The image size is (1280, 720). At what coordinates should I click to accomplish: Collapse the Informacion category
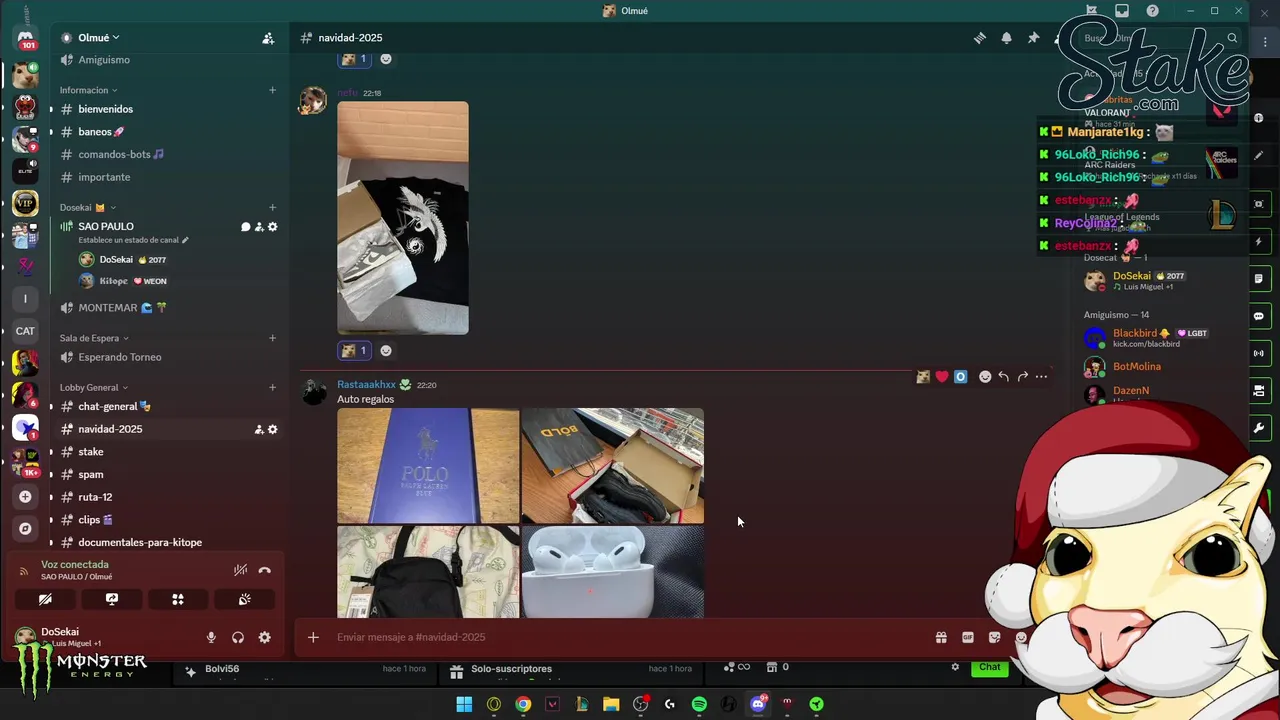click(88, 90)
